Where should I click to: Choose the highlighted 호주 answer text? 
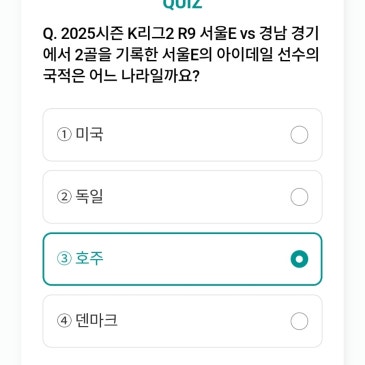(x=89, y=259)
